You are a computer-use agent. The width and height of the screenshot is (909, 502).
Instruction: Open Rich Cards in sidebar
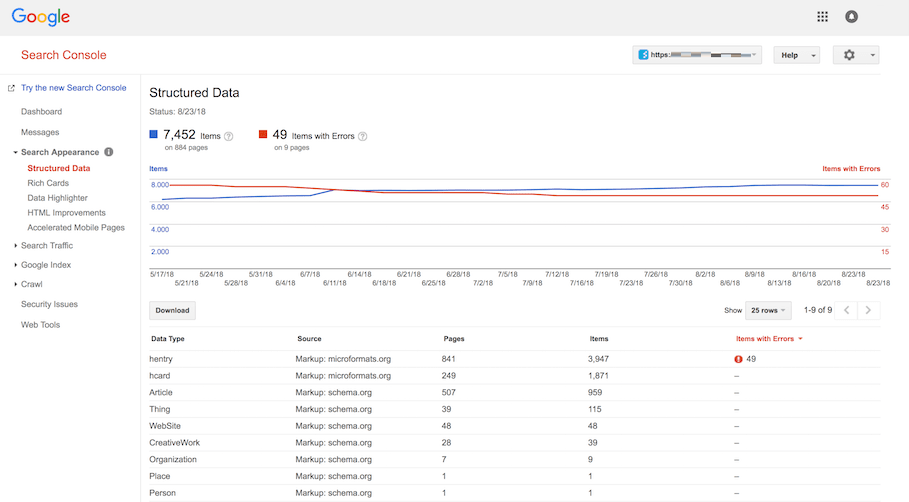48,183
